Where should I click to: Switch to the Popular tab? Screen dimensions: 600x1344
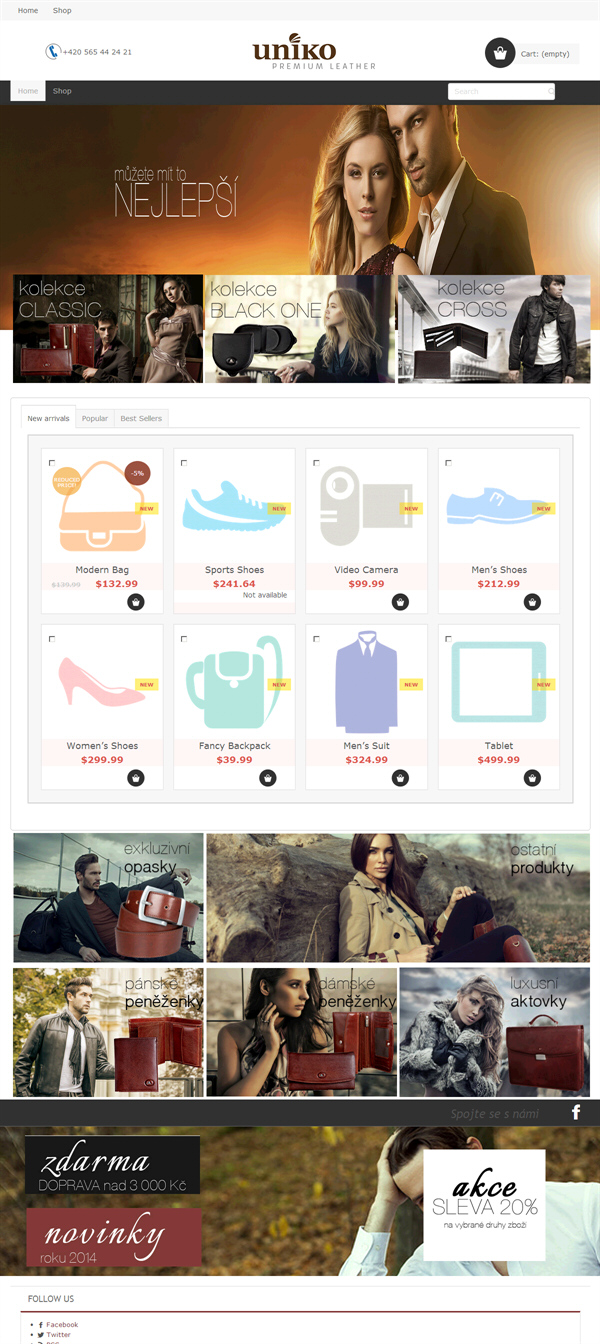(95, 418)
